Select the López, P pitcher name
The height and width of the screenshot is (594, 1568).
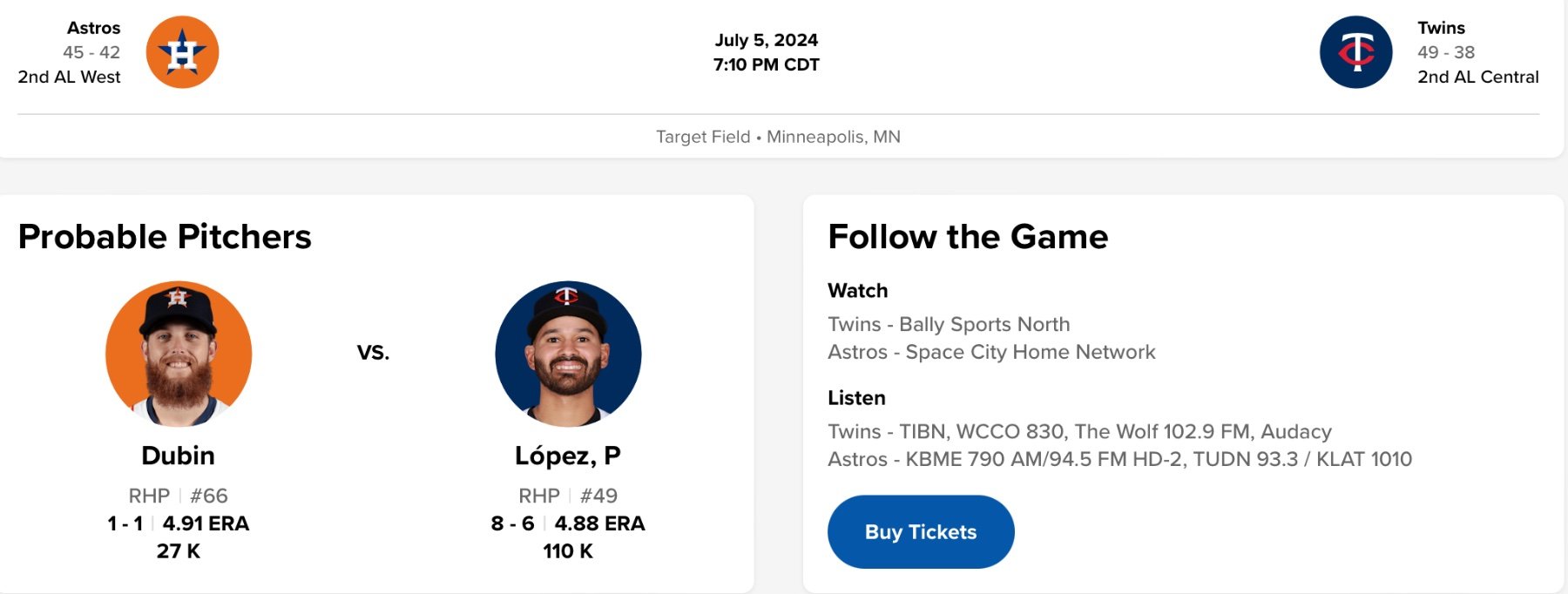click(567, 456)
